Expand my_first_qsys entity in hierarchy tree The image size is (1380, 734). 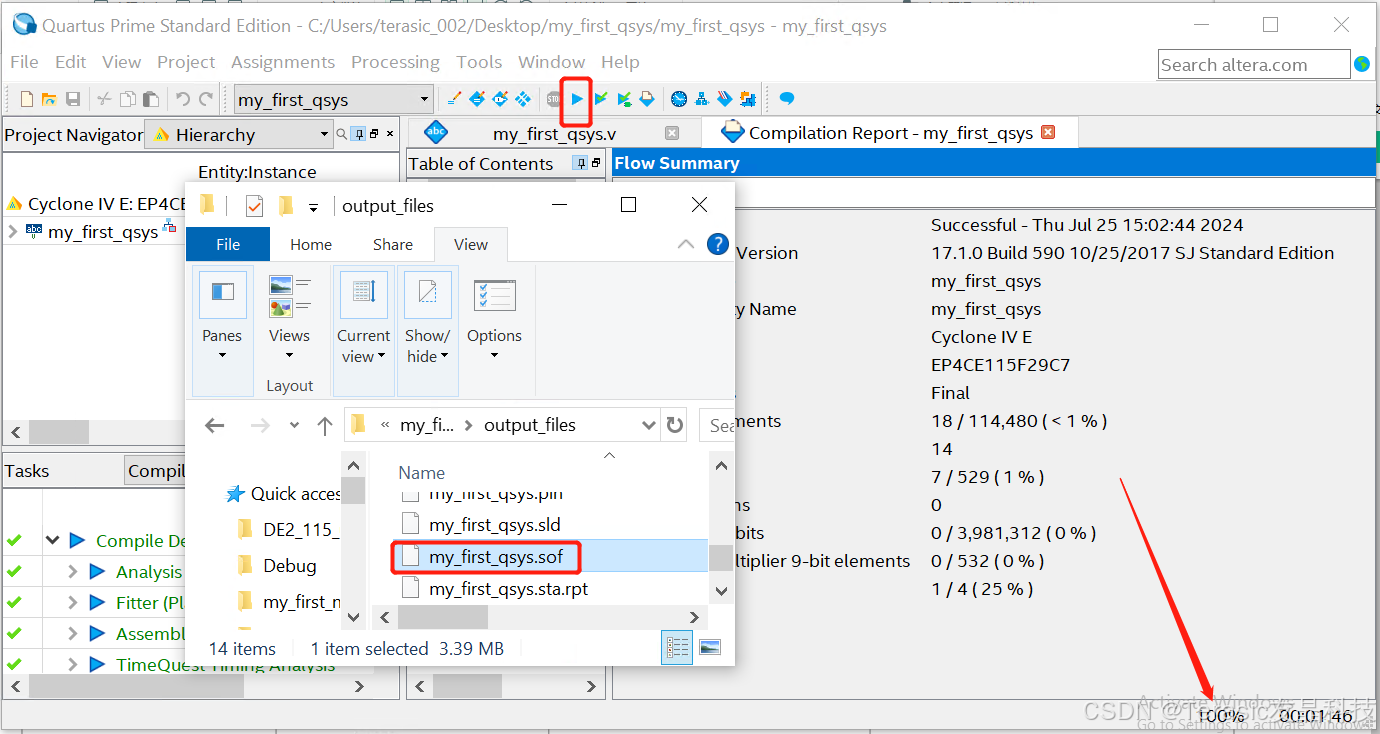coord(12,232)
